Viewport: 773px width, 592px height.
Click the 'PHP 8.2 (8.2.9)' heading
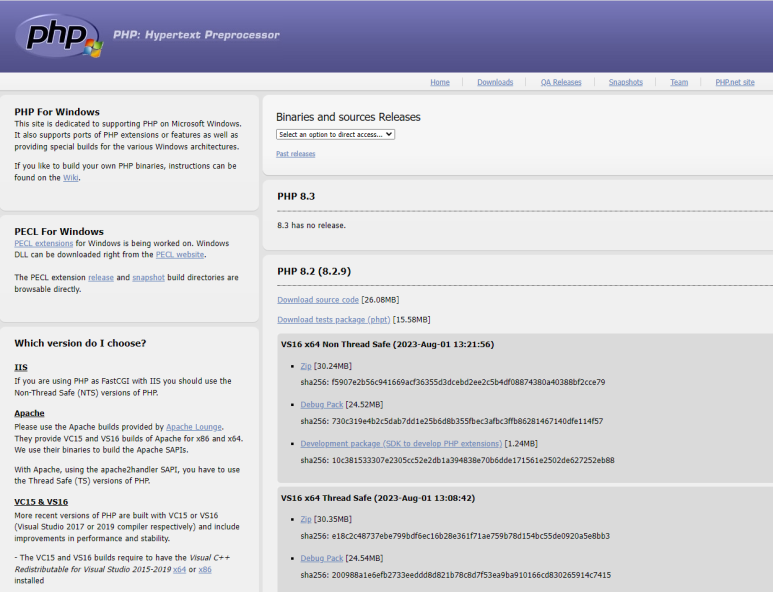coord(314,272)
